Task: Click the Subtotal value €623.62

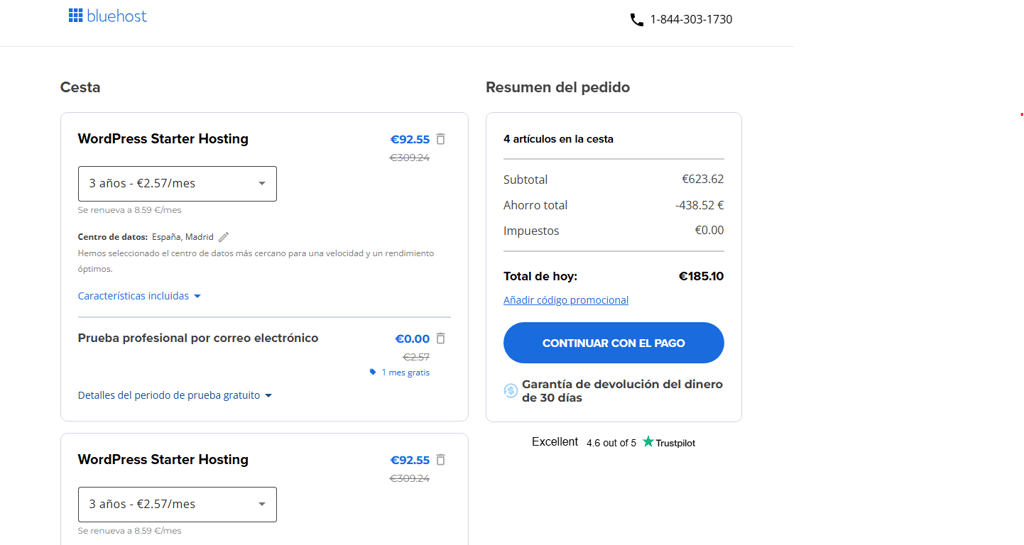Action: coord(703,179)
